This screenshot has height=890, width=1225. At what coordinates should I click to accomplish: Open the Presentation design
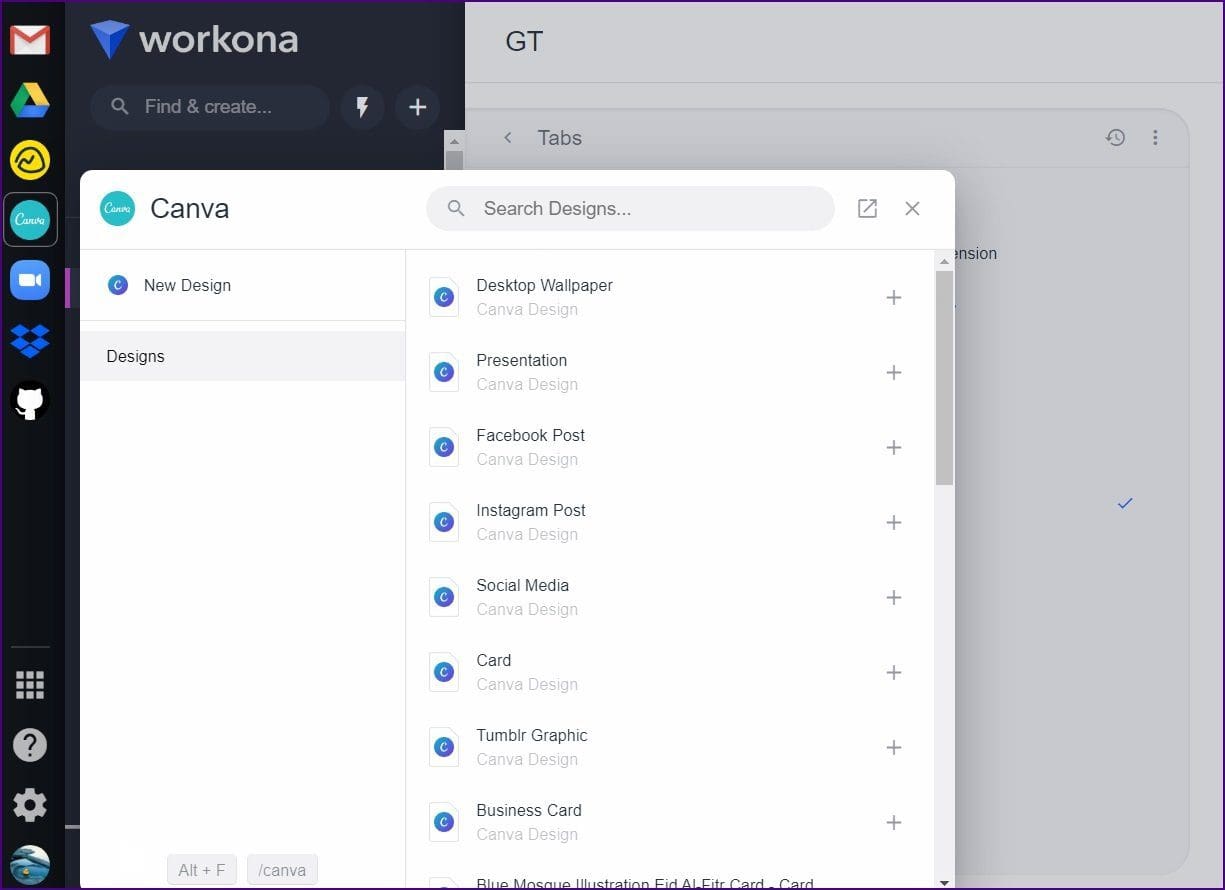coord(670,372)
